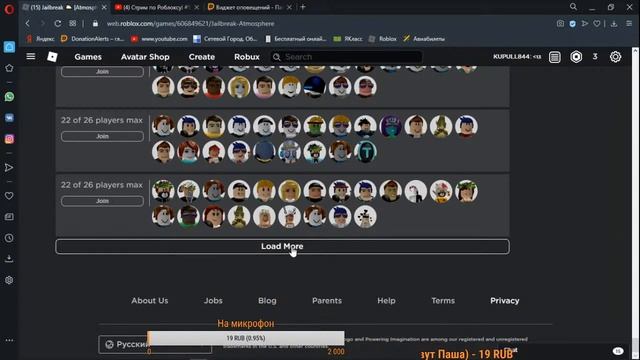Open the www.youtube.com bookmark
Viewport: 640px width, 360px height.
click(x=159, y=39)
